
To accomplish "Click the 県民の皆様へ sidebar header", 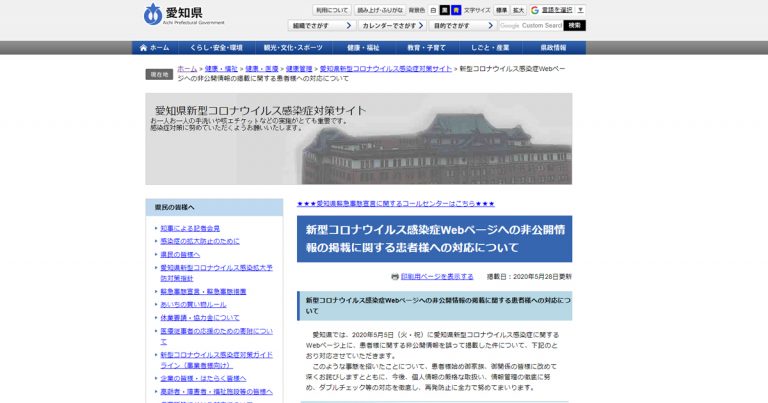I will click(x=214, y=208).
